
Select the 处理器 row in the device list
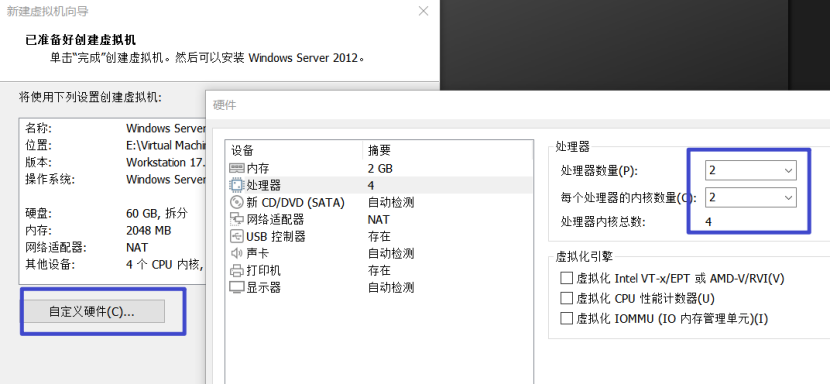click(x=379, y=185)
